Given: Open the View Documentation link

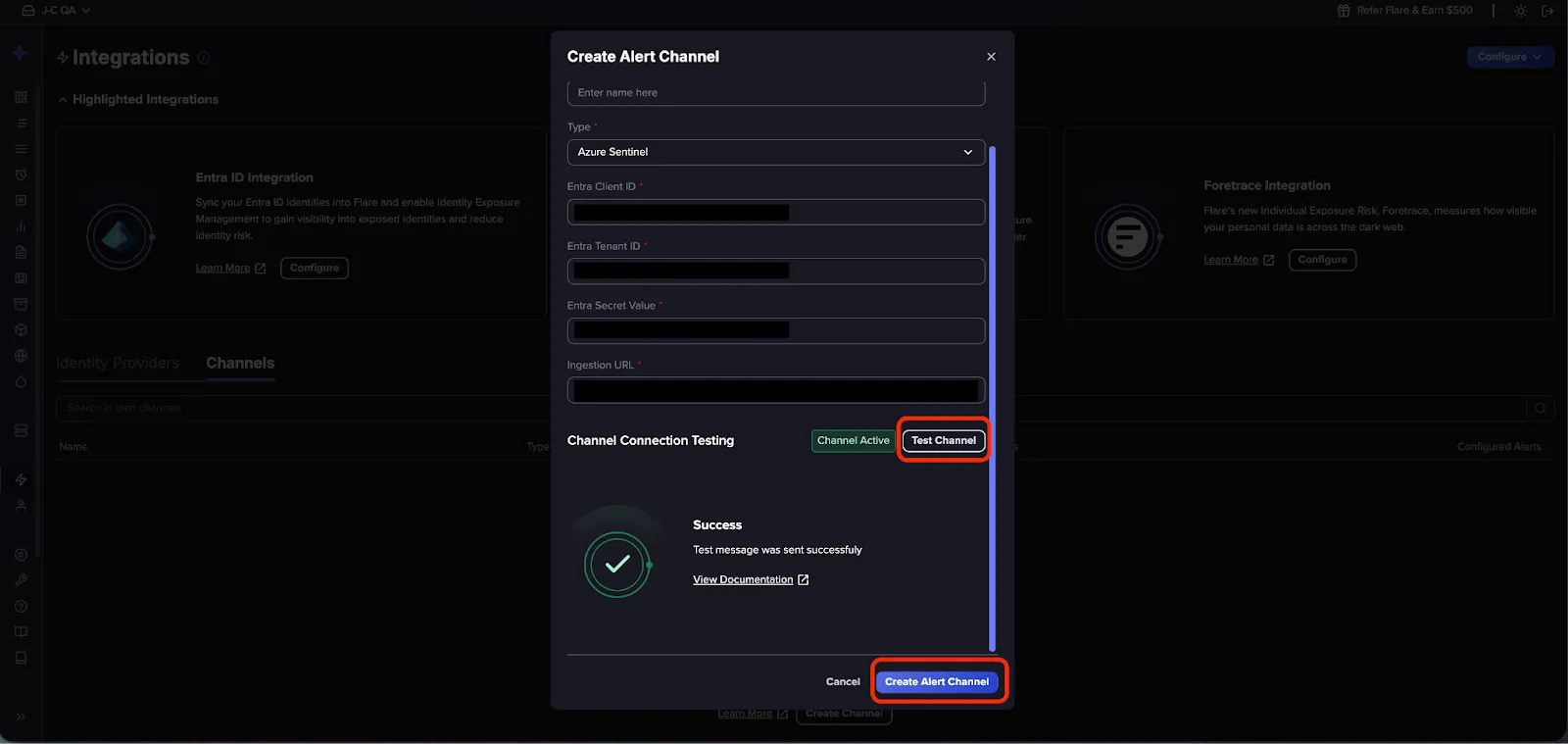Looking at the screenshot, I should pyautogui.click(x=751, y=580).
